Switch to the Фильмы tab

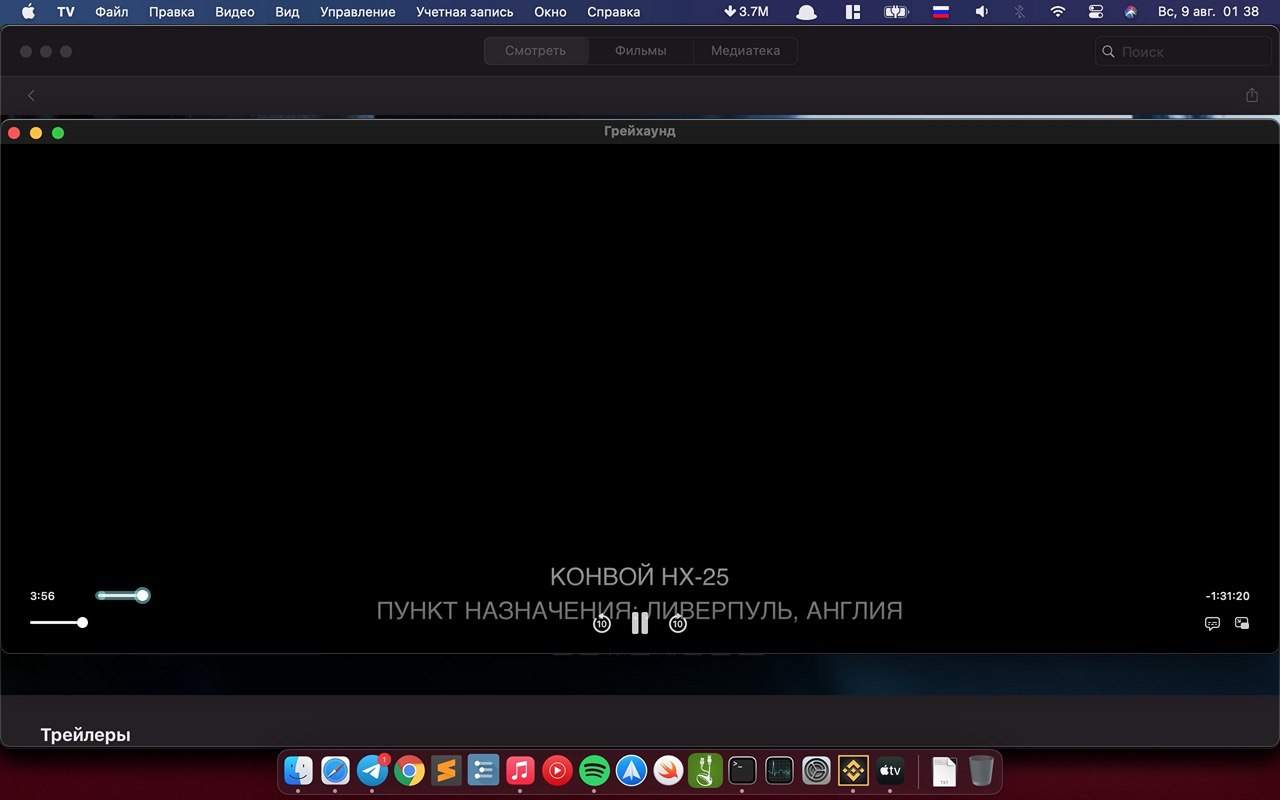pyautogui.click(x=640, y=51)
